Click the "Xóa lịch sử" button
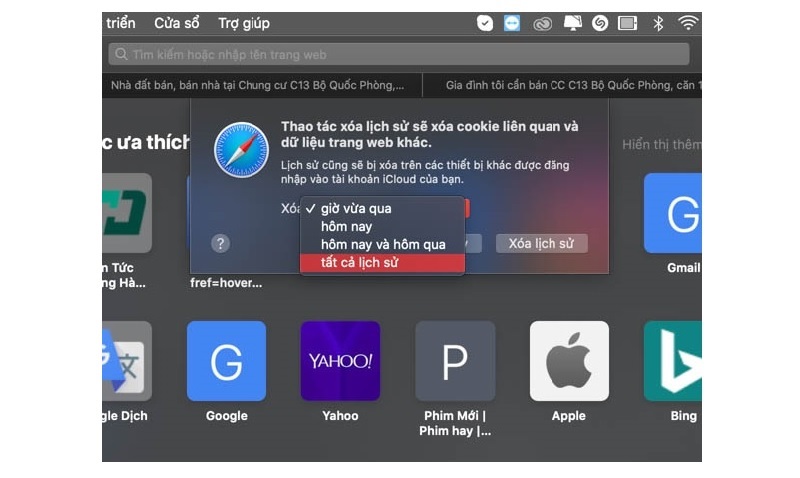This screenshot has height=478, width=800. (x=541, y=243)
